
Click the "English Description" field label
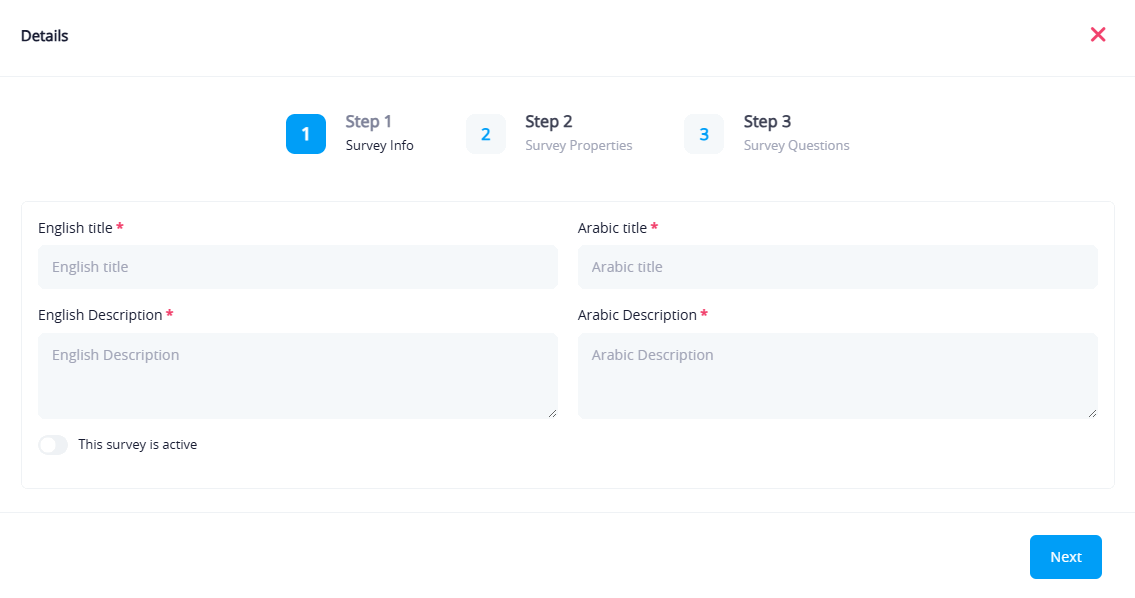100,315
